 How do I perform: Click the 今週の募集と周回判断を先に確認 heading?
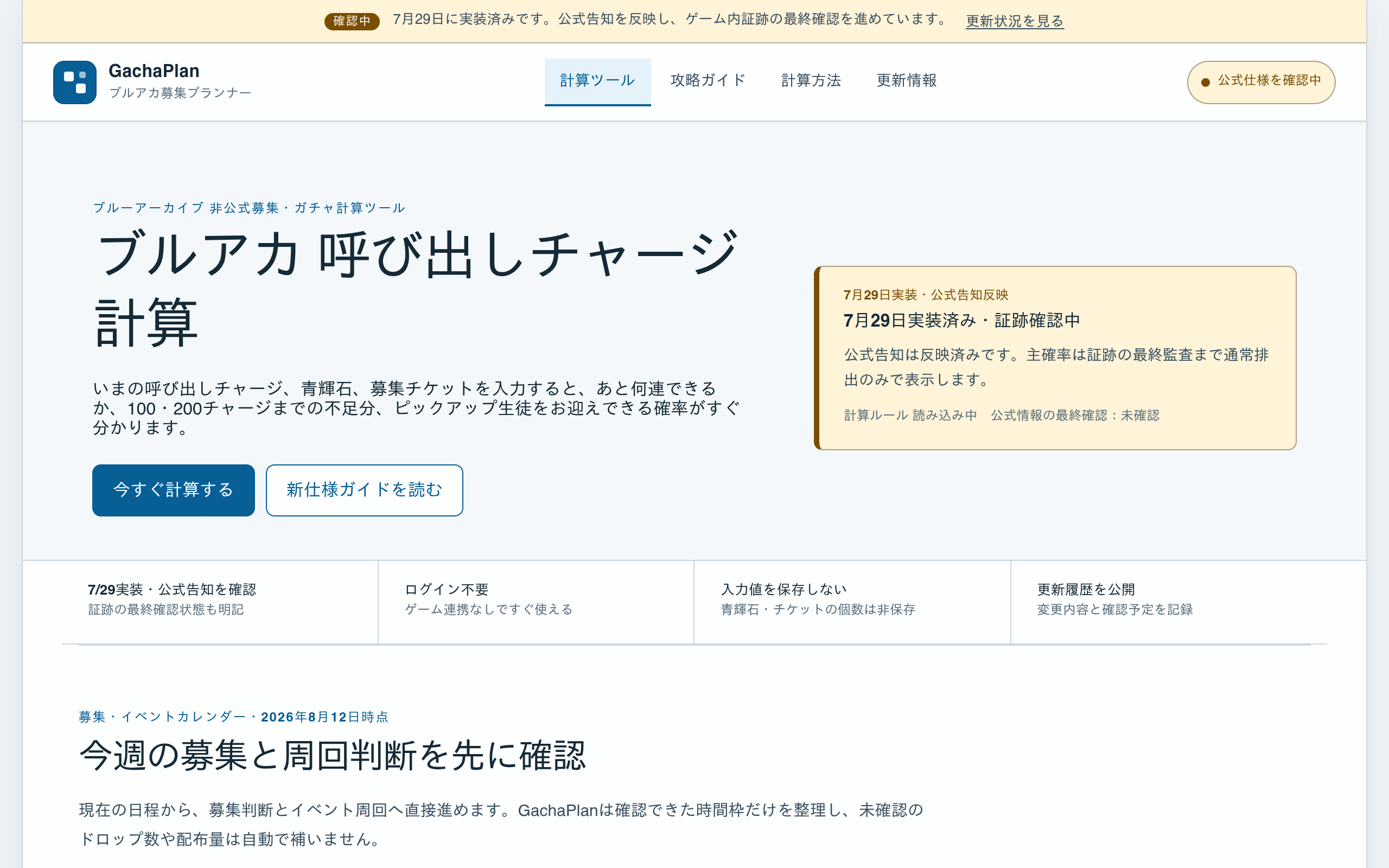332,756
